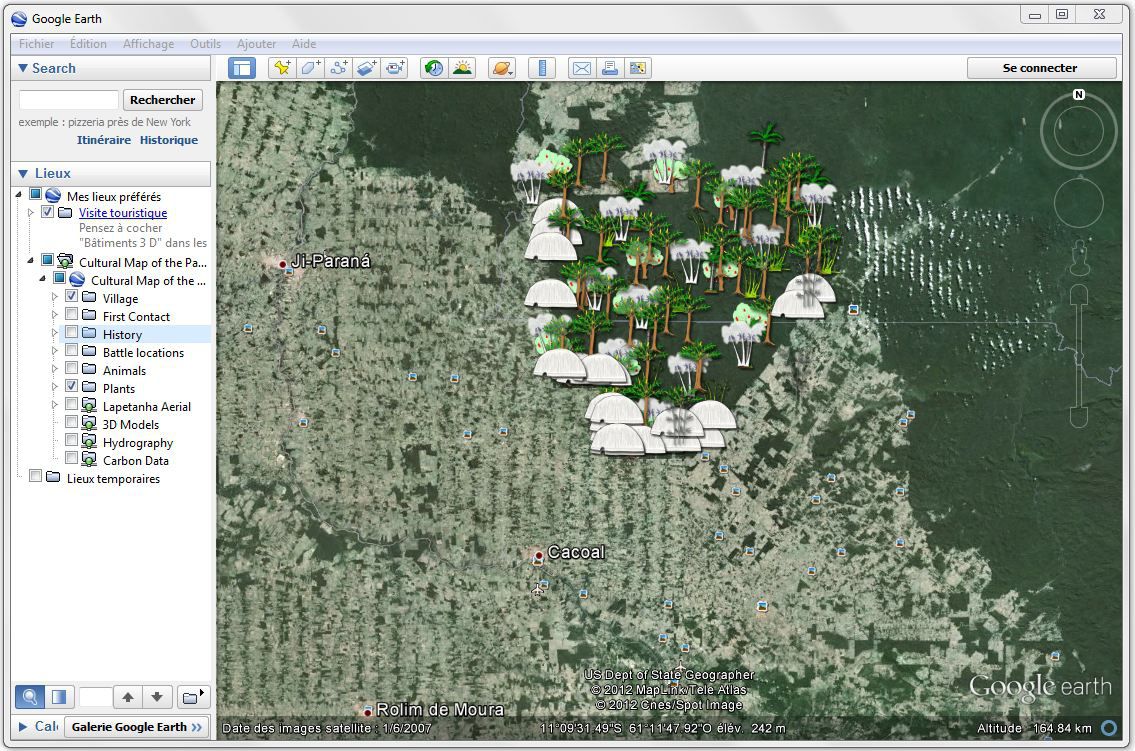The image size is (1135, 751).
Task: Open the Historique link
Action: pyautogui.click(x=169, y=140)
